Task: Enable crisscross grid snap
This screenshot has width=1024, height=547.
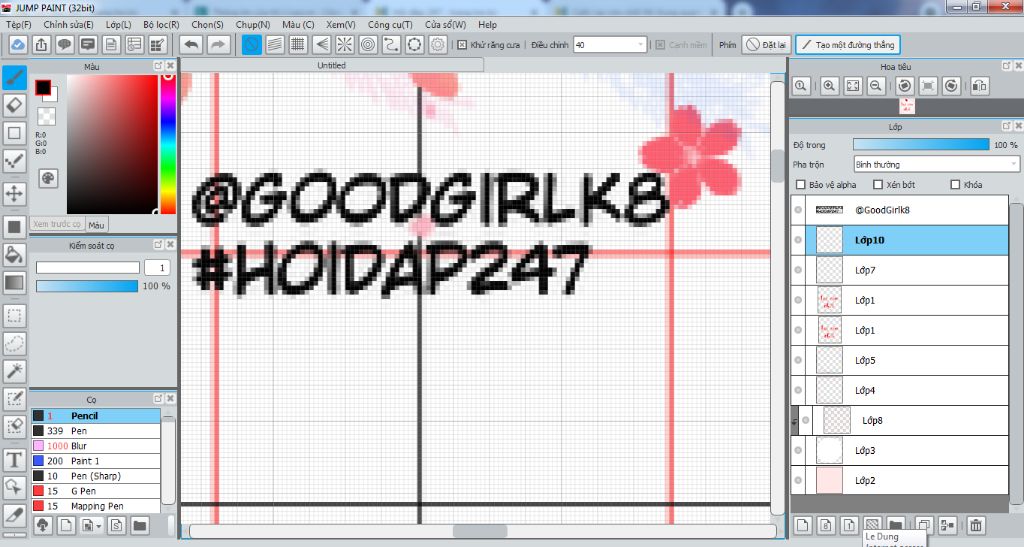Action: pos(298,45)
